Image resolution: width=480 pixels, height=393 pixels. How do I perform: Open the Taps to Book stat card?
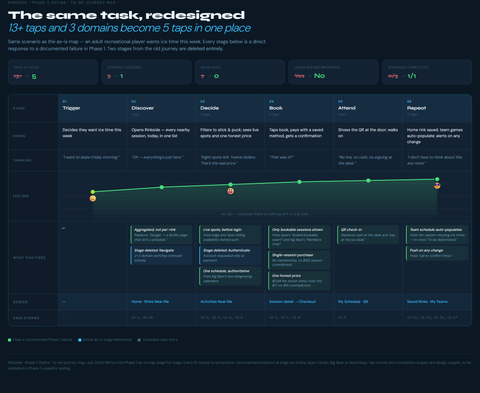(x=53, y=72)
